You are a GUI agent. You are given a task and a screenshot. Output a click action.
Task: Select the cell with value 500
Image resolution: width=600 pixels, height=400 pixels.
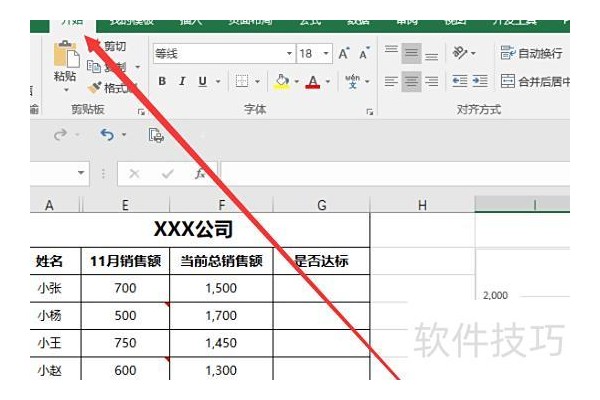click(x=125, y=316)
